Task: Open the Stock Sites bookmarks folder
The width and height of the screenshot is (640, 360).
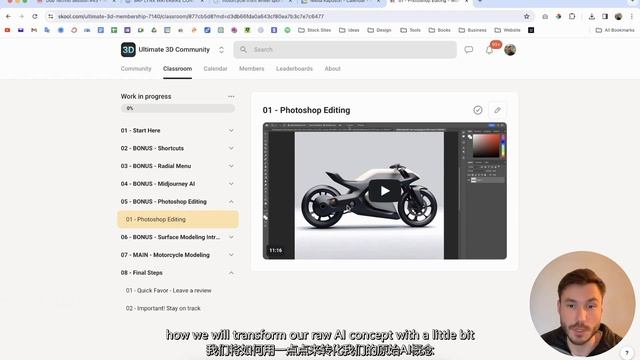Action: pyautogui.click(x=315, y=30)
